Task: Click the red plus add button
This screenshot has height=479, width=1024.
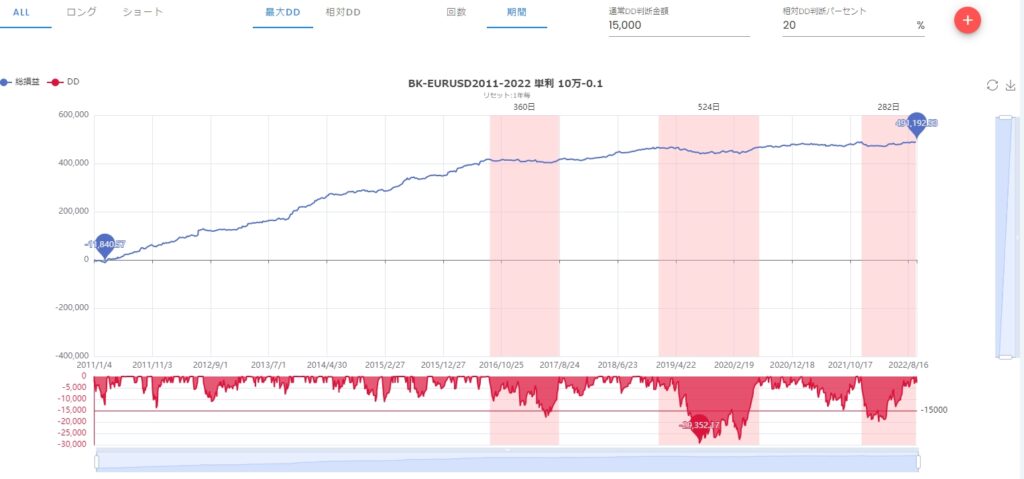Action: point(967,20)
